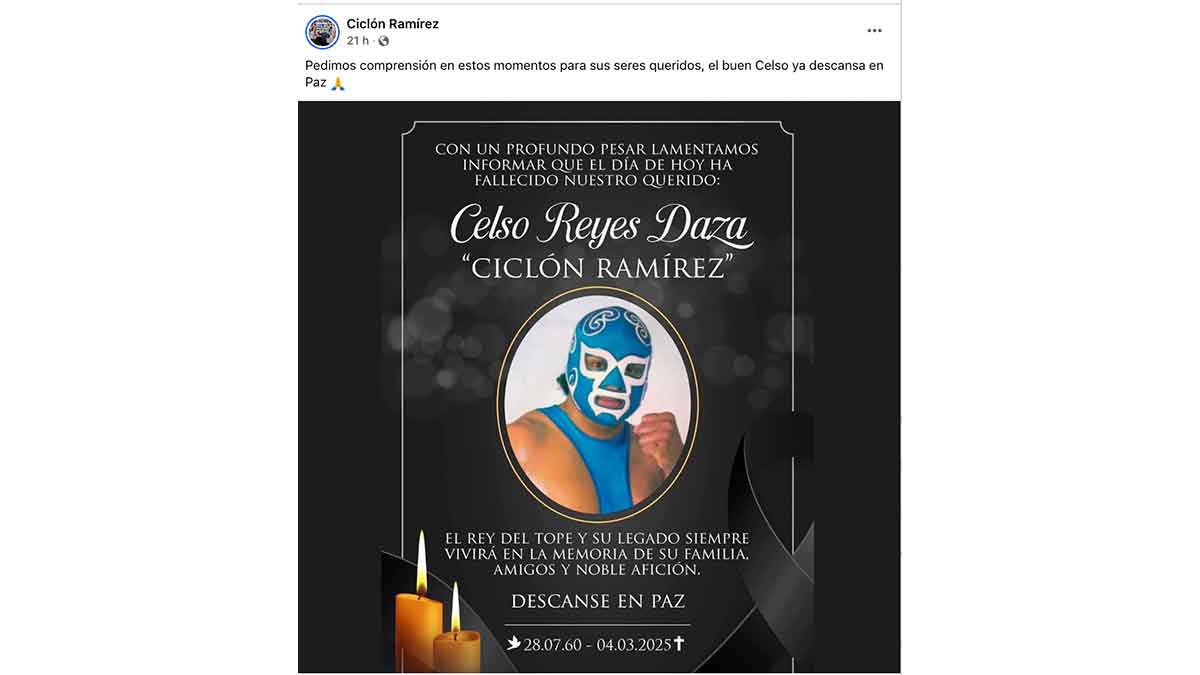Screen dimensions: 1200x675
Task: Click the praying hands emoji in post
Action: click(338, 84)
